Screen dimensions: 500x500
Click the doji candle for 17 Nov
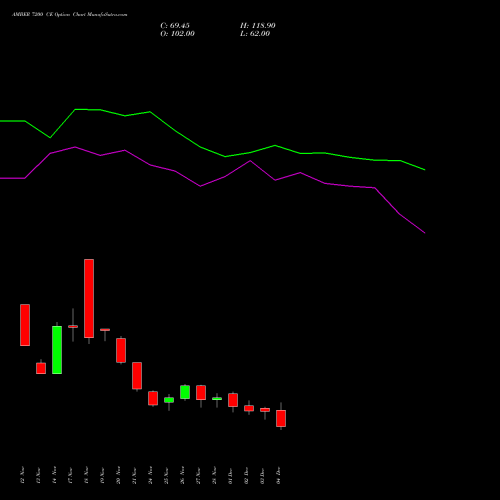pos(73,326)
